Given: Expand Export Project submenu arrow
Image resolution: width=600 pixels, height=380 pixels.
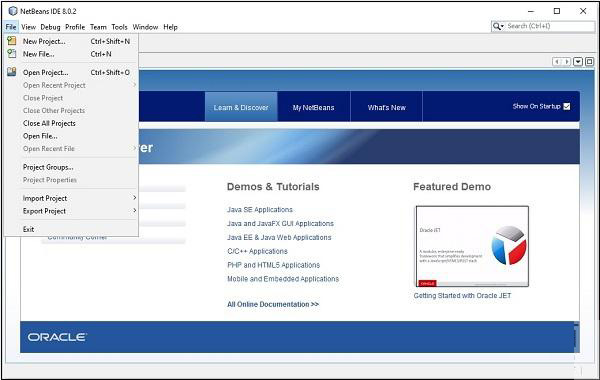Looking at the screenshot, I should [134, 210].
